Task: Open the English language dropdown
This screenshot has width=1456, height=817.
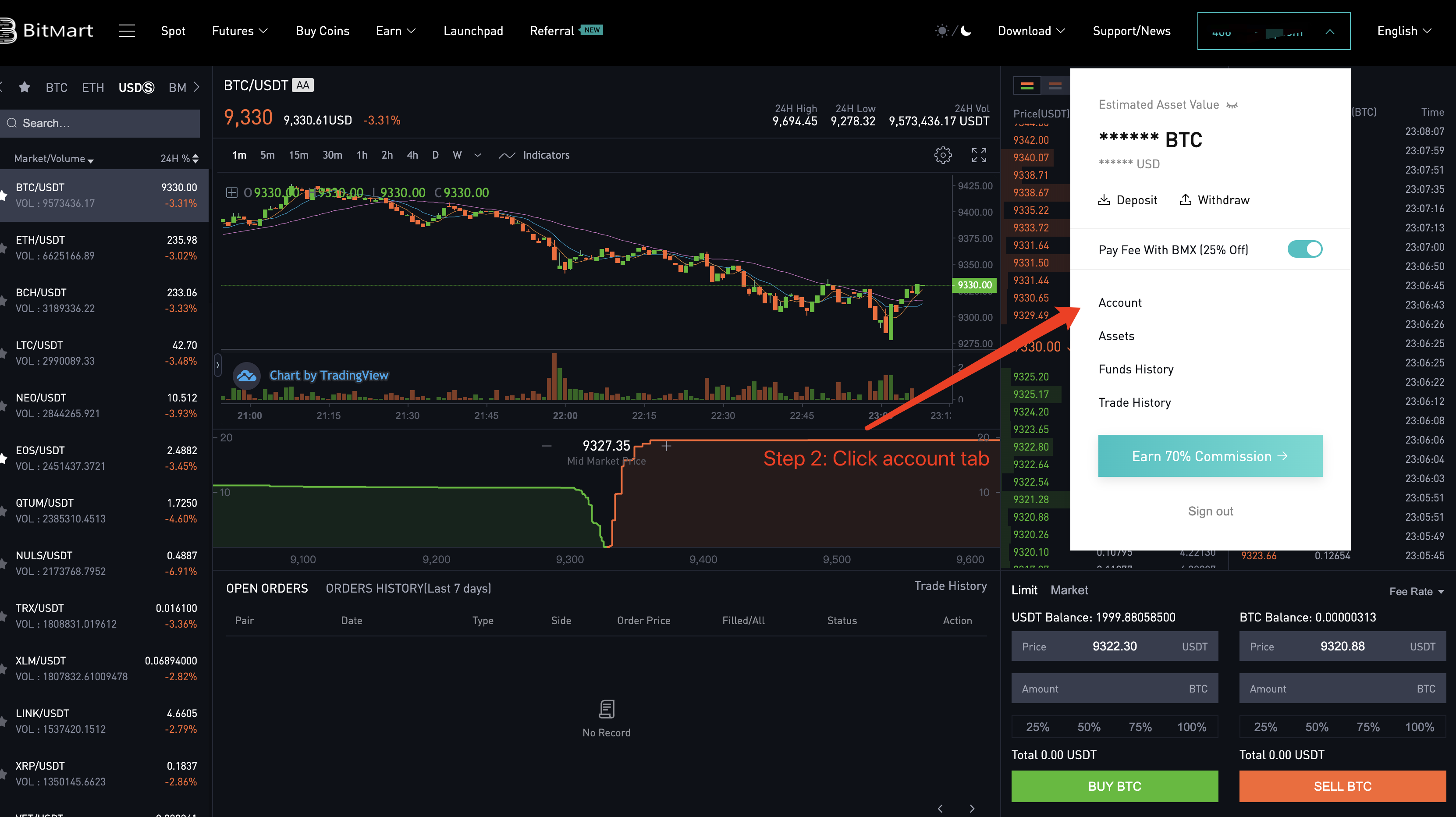Action: click(1403, 31)
